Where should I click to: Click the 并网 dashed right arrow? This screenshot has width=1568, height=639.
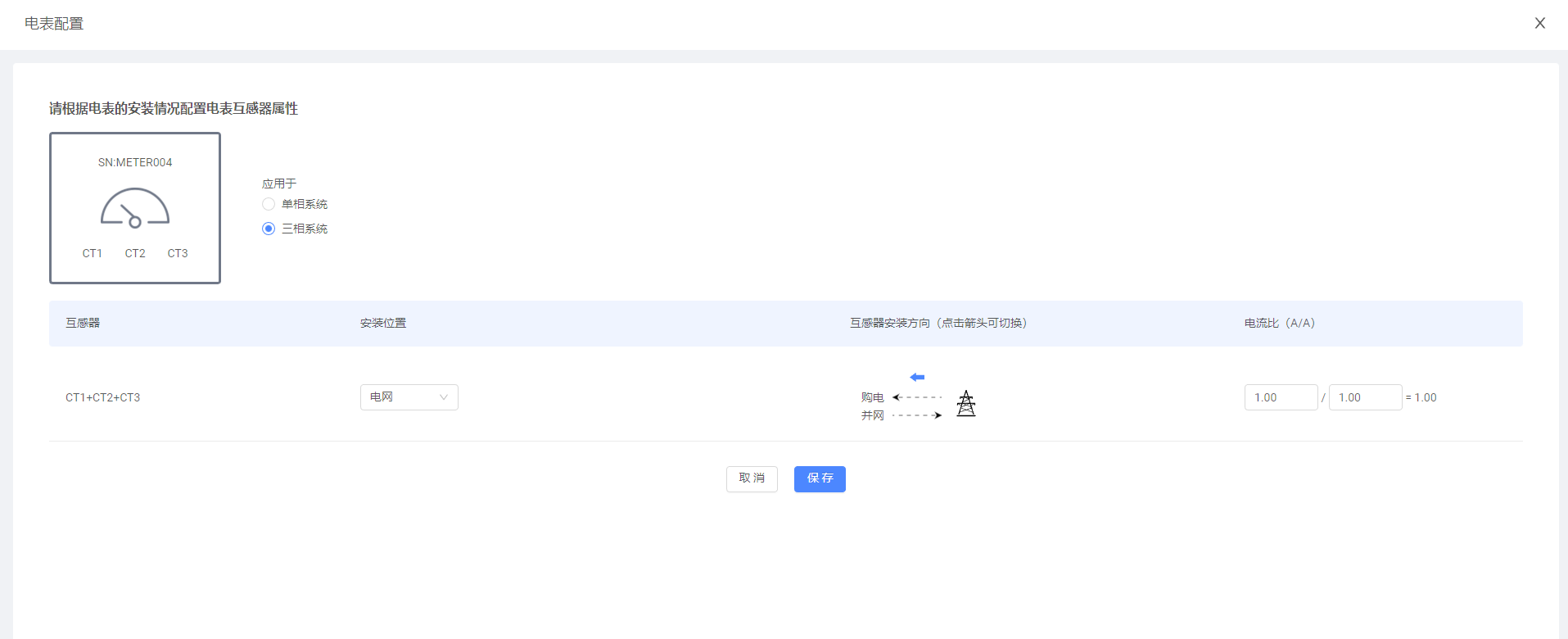pyautogui.click(x=917, y=415)
